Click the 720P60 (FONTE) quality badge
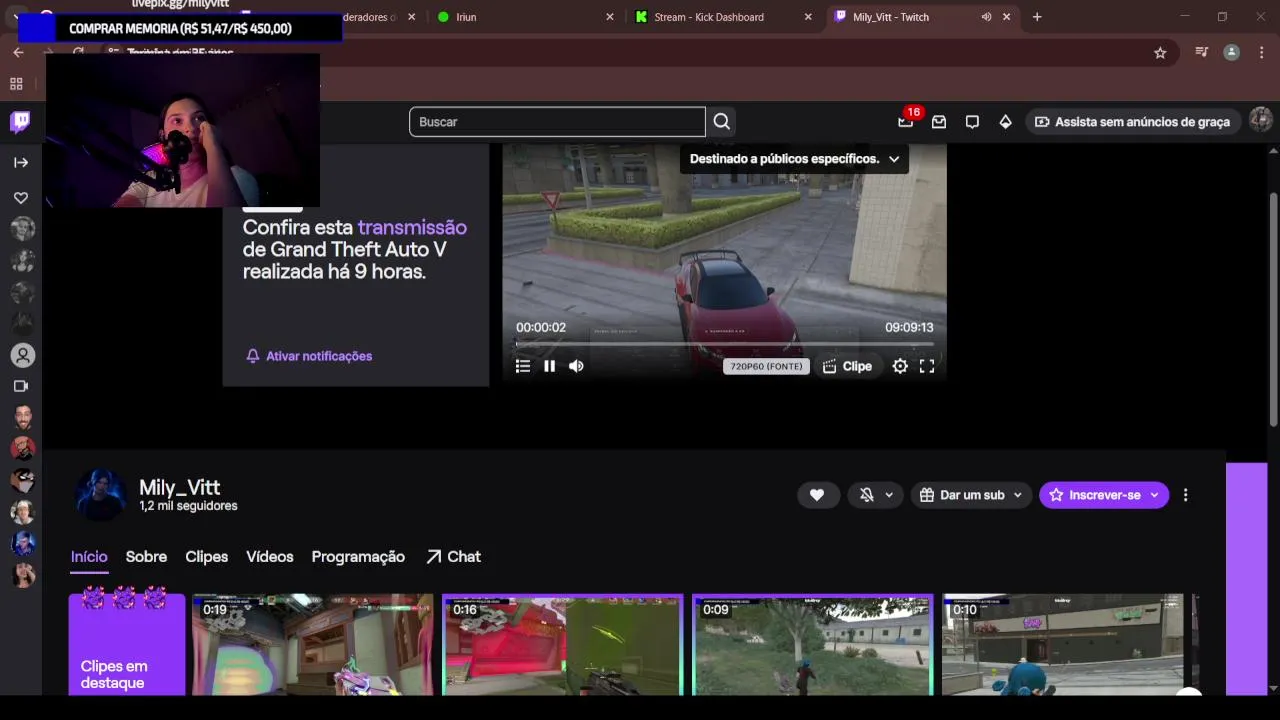This screenshot has height=720, width=1280. pos(766,366)
